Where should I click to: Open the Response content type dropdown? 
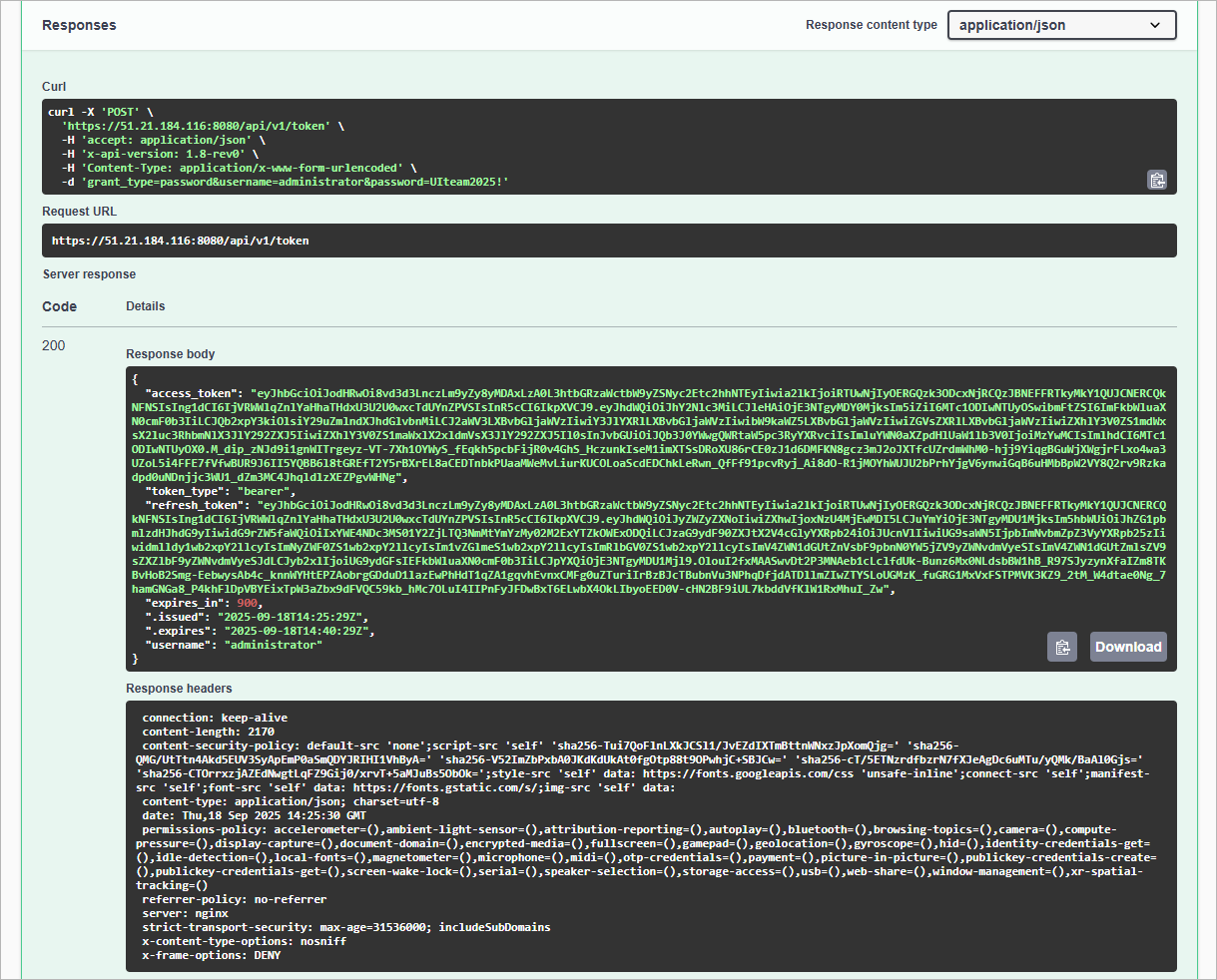[x=1060, y=24]
